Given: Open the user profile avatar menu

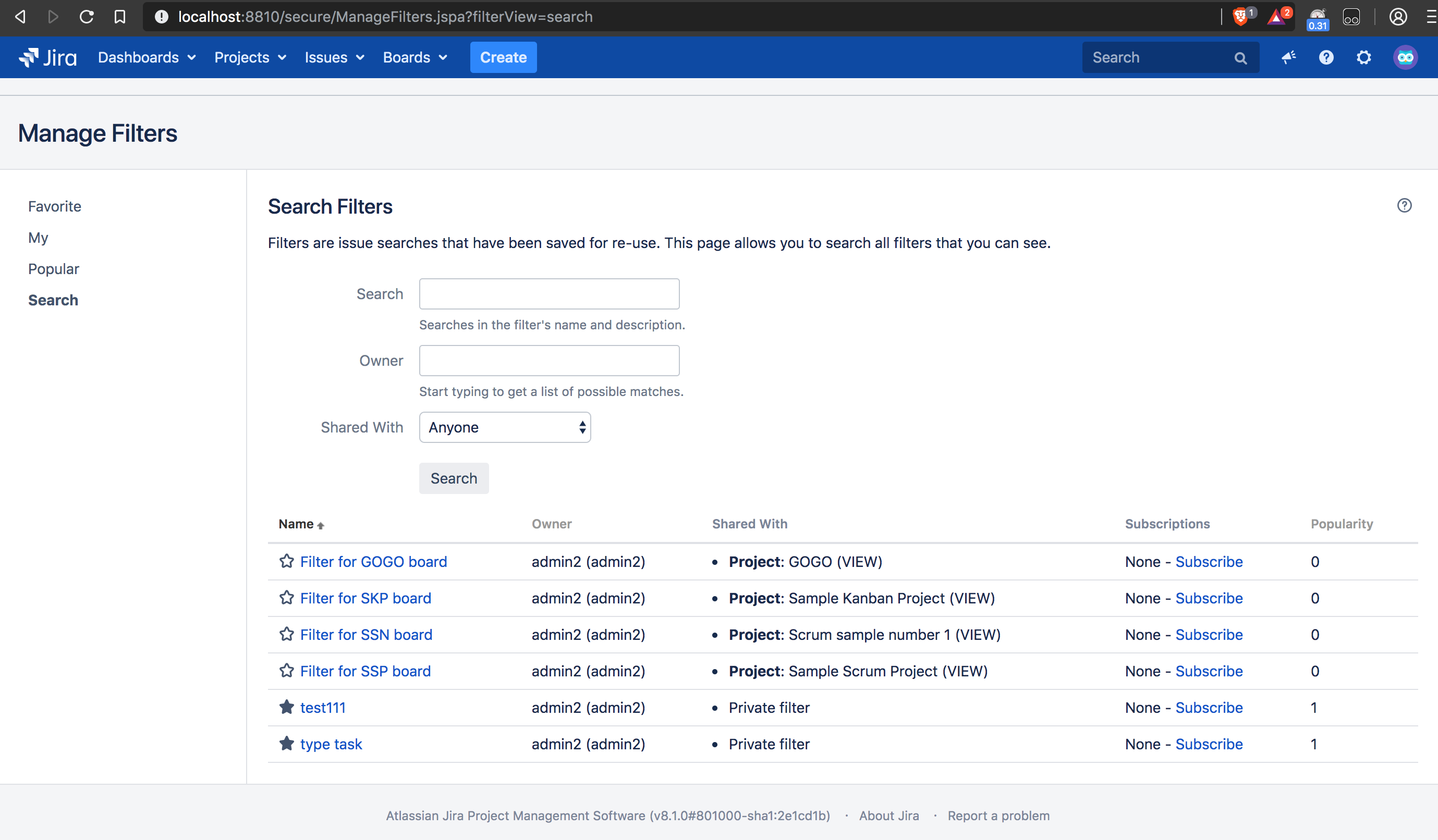Looking at the screenshot, I should 1405,58.
